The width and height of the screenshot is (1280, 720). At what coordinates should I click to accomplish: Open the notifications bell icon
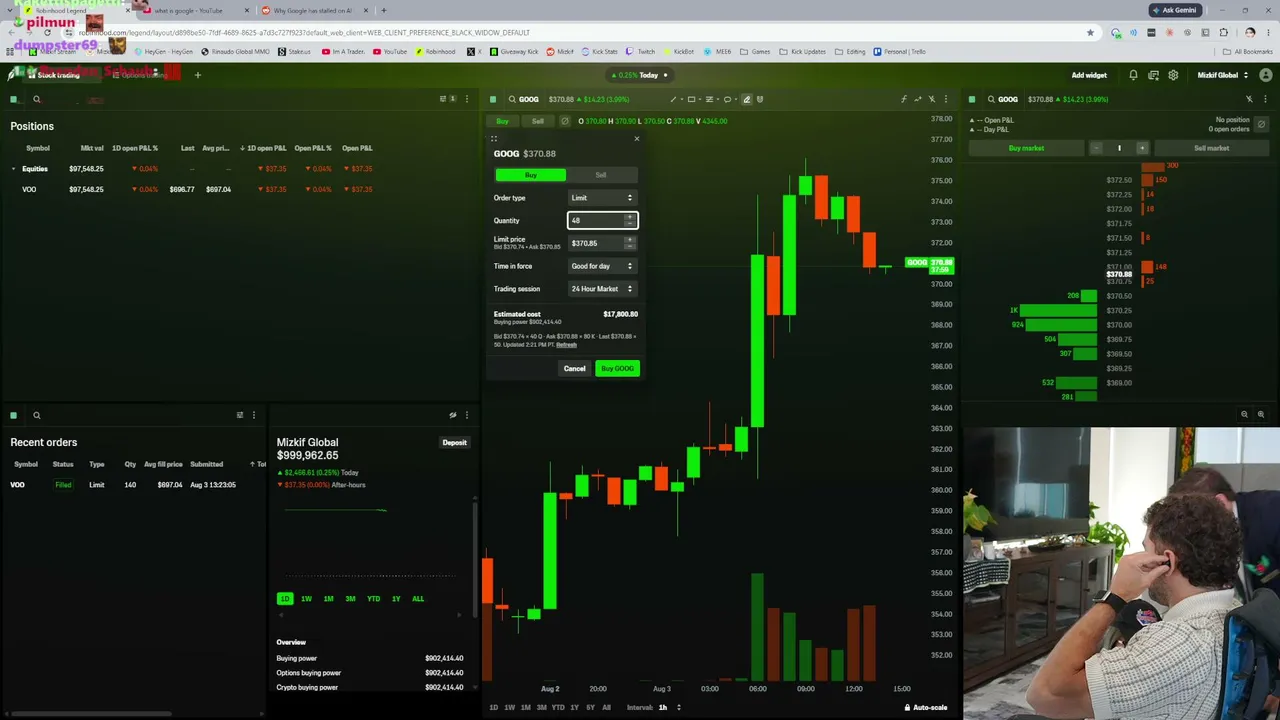click(1133, 75)
